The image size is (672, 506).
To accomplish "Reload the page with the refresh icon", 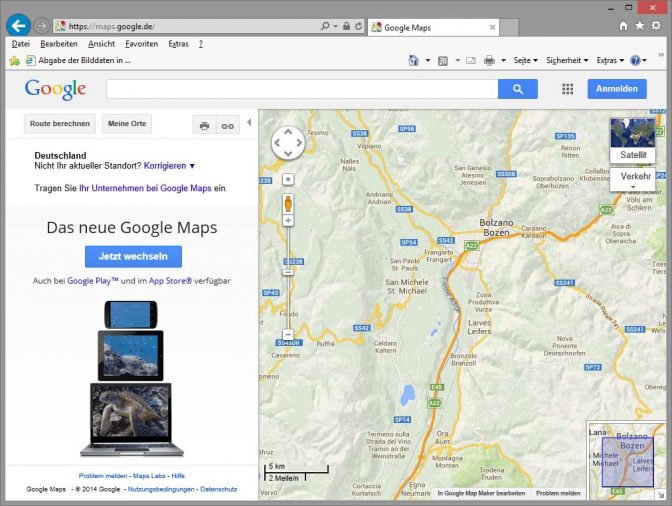I will click(x=358, y=26).
